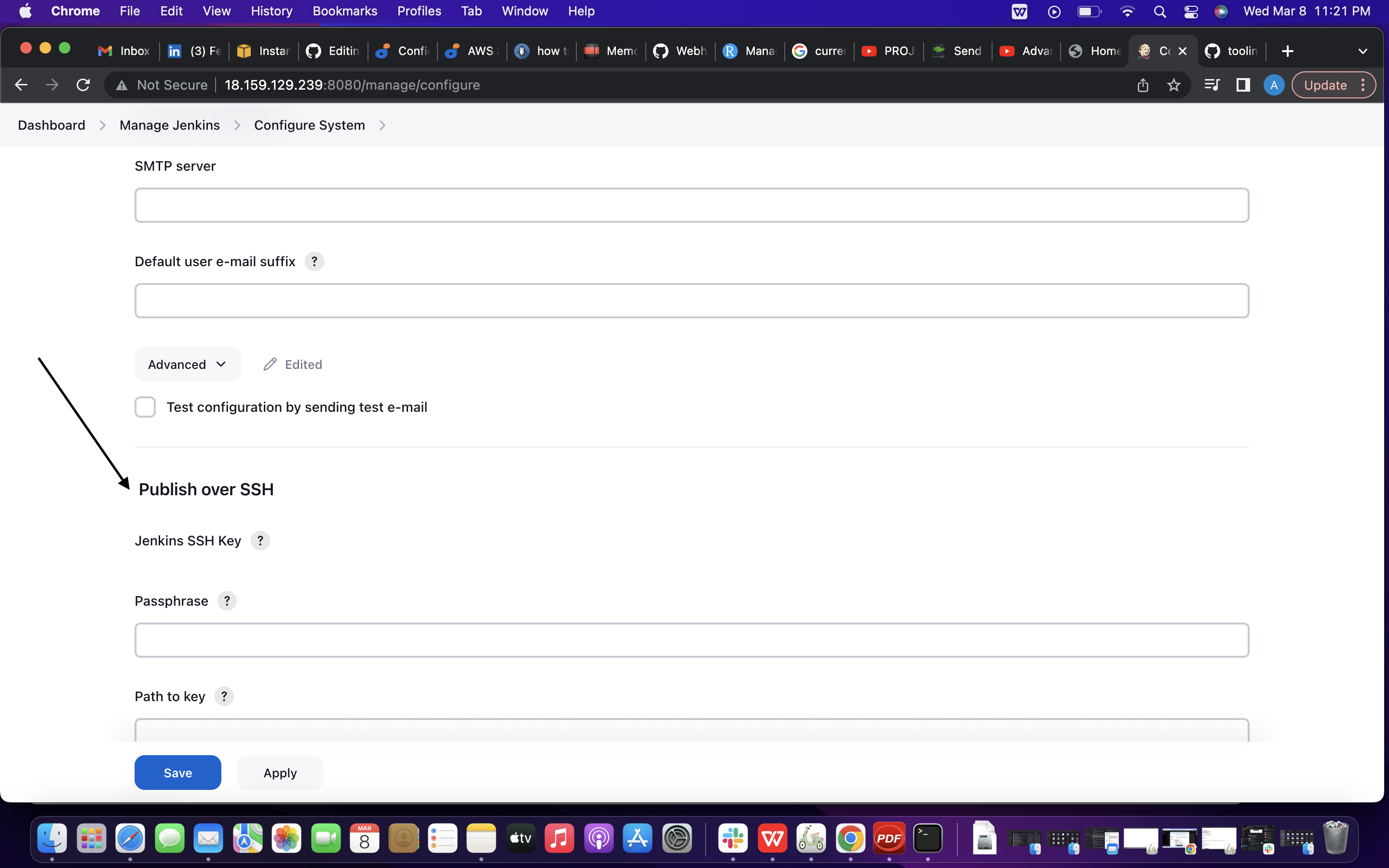Open the browser side panel icon
The width and height of the screenshot is (1389, 868).
point(1243,84)
